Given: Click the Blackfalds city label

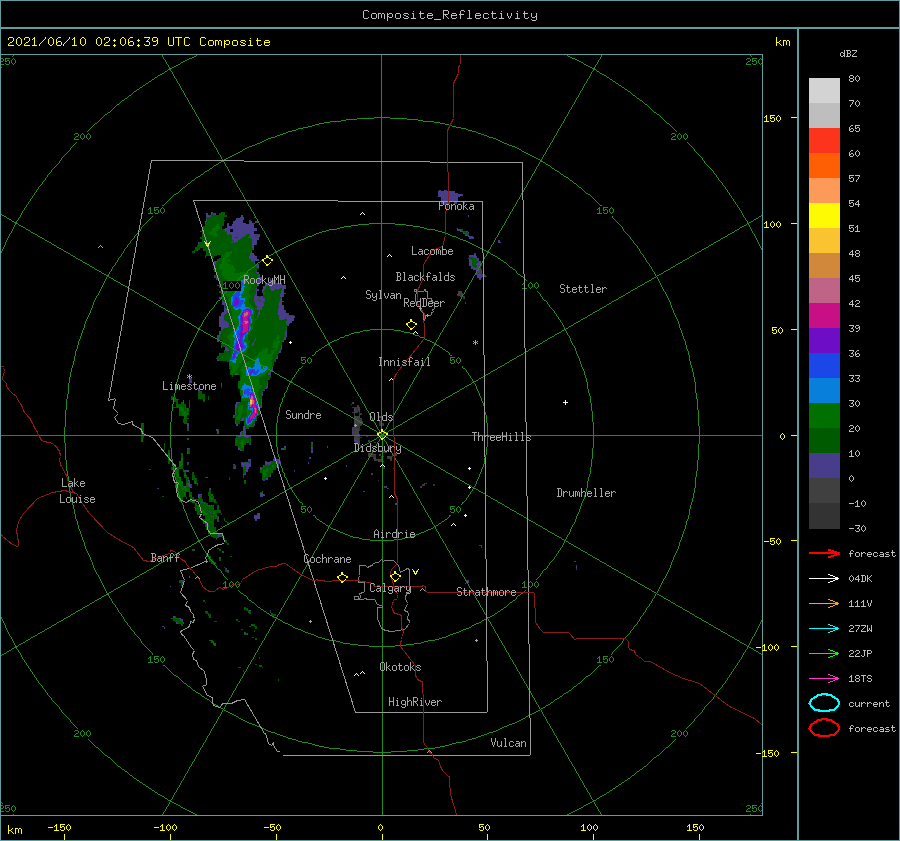Looking at the screenshot, I should coord(425,277).
